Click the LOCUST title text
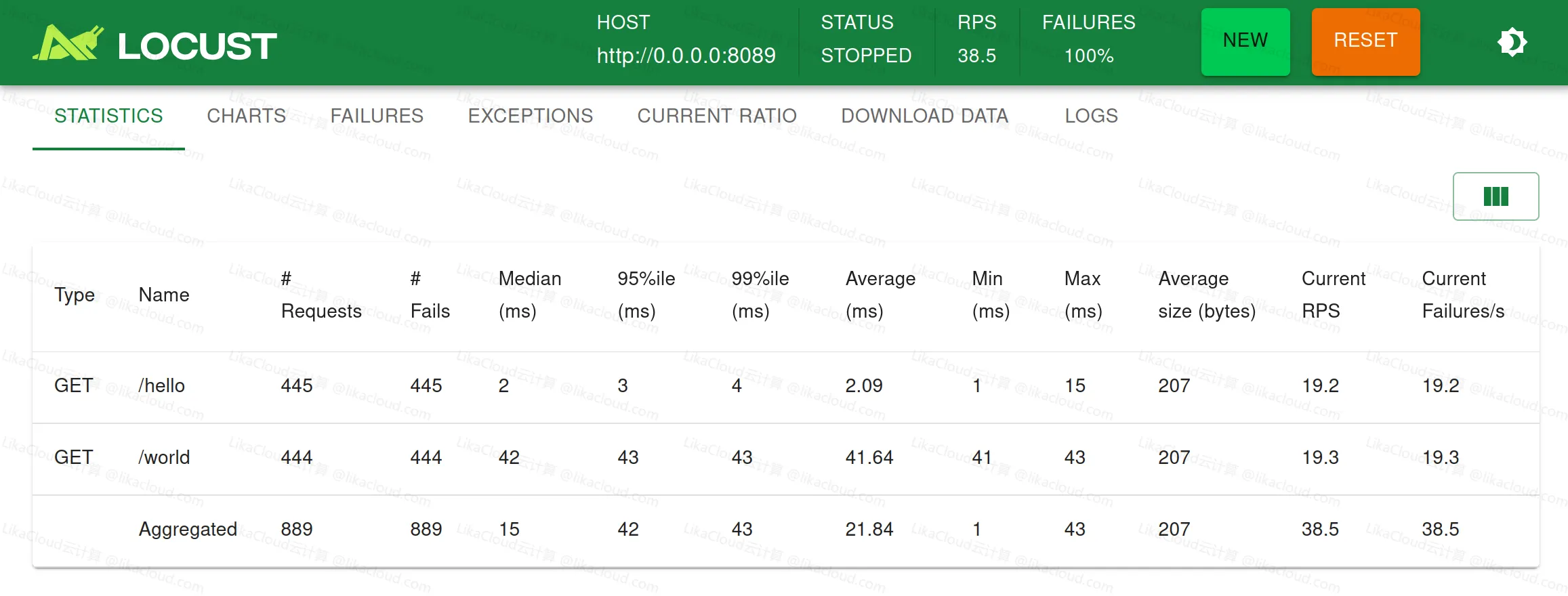 (x=197, y=46)
